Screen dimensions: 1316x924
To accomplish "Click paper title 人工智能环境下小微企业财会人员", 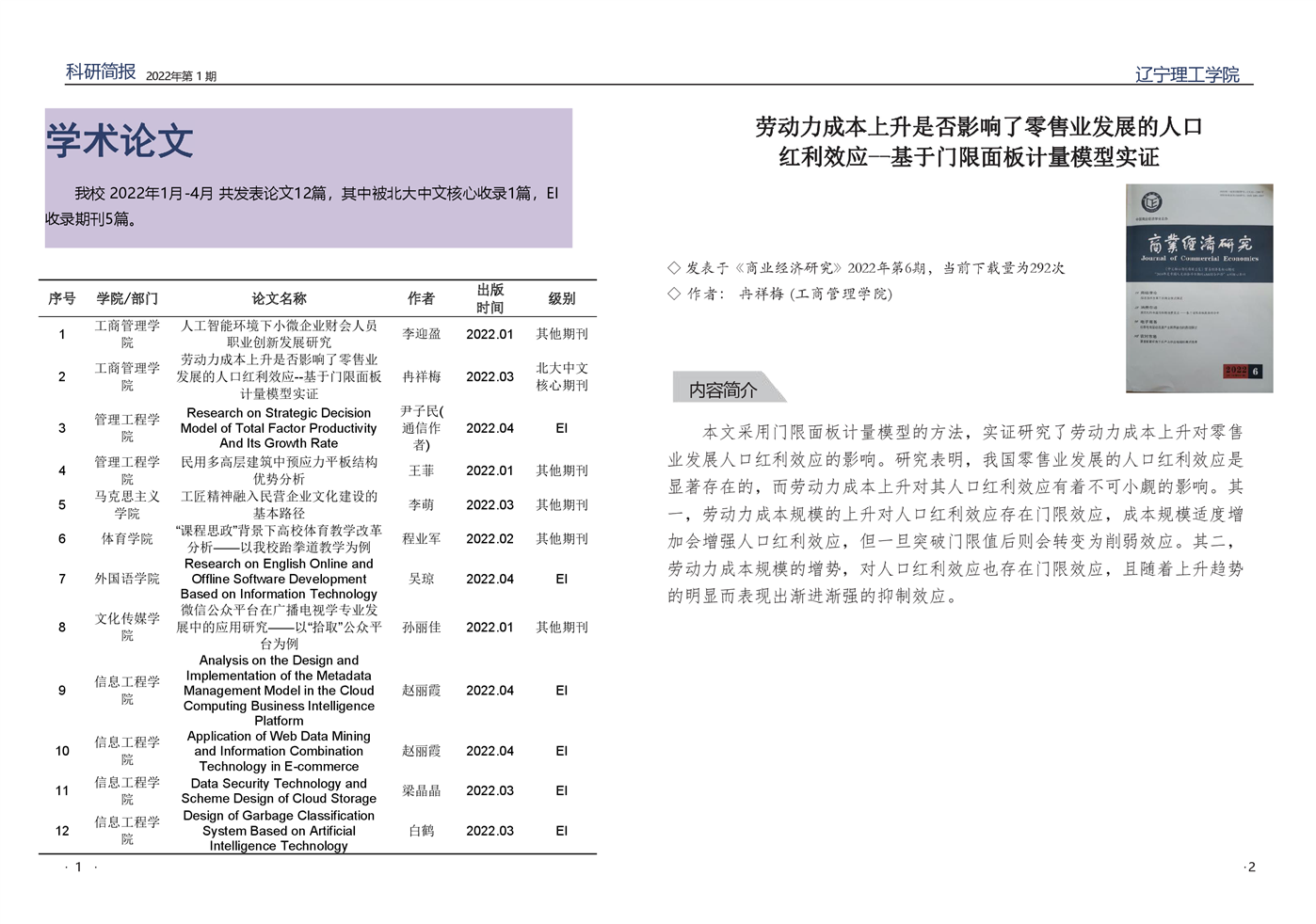I will pyautogui.click(x=279, y=334).
